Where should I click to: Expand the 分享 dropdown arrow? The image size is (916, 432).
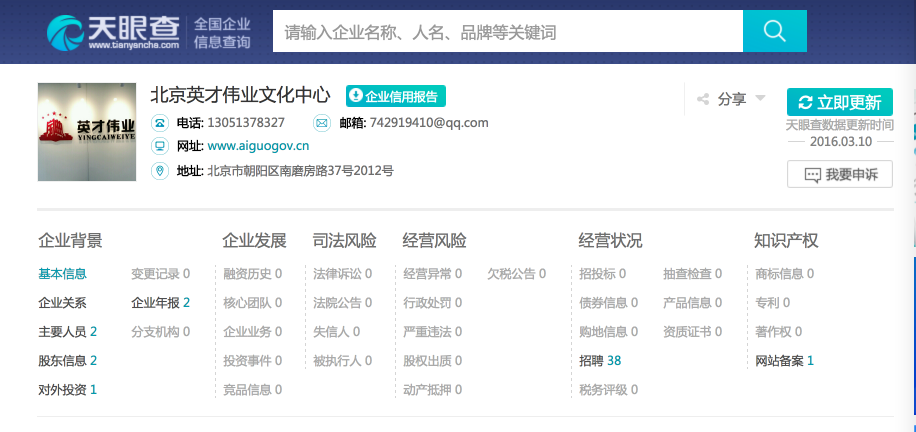click(760, 98)
